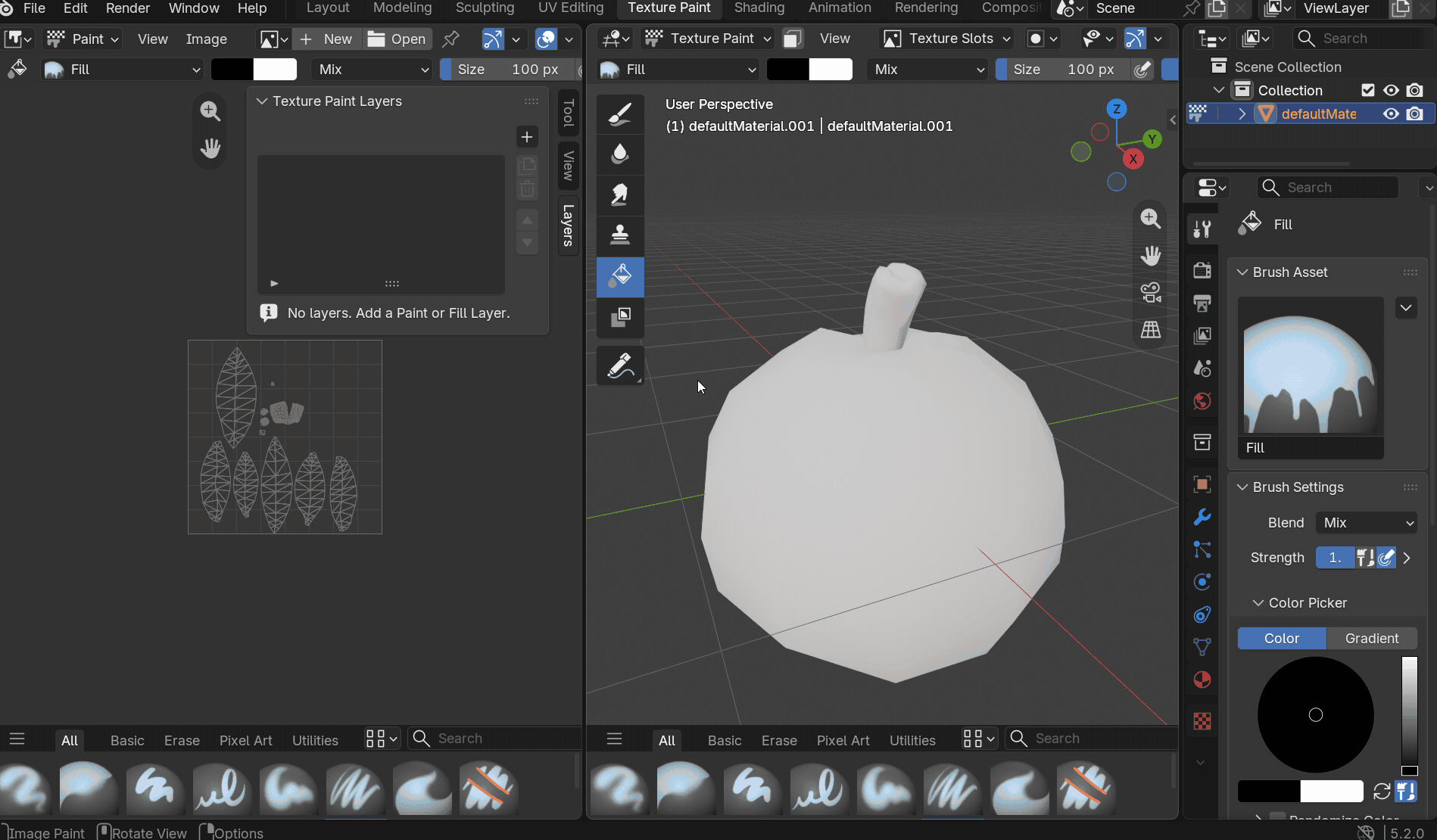
Task: Open the Blend mode Mix dropdown in Brush Settings
Action: point(1366,522)
